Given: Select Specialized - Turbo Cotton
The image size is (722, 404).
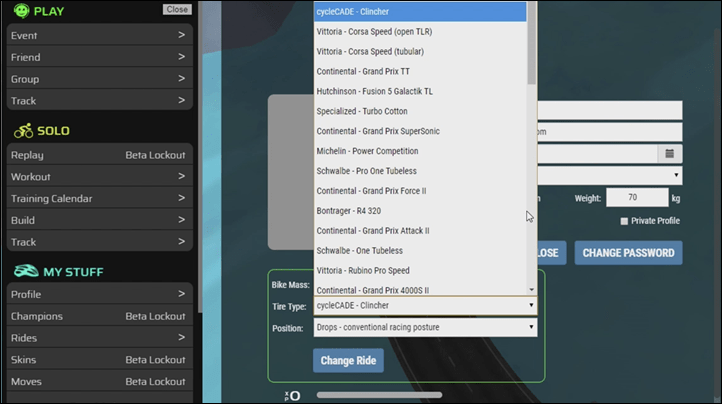Looking at the screenshot, I should tap(420, 111).
